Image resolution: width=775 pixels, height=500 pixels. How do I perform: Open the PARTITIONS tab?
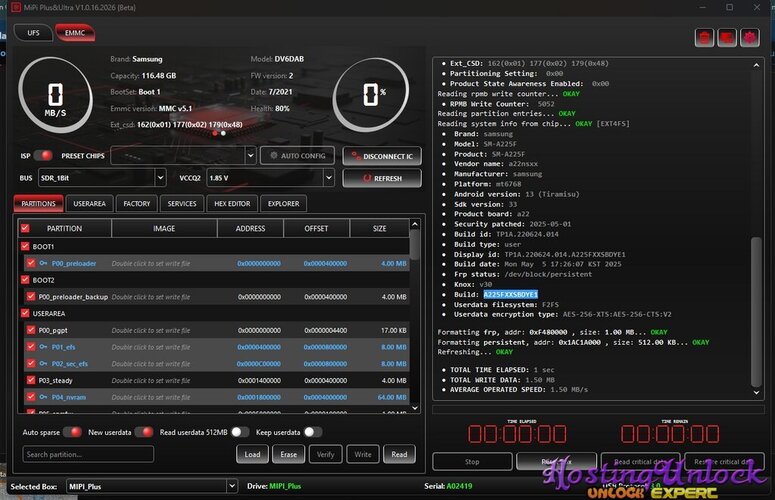39,204
